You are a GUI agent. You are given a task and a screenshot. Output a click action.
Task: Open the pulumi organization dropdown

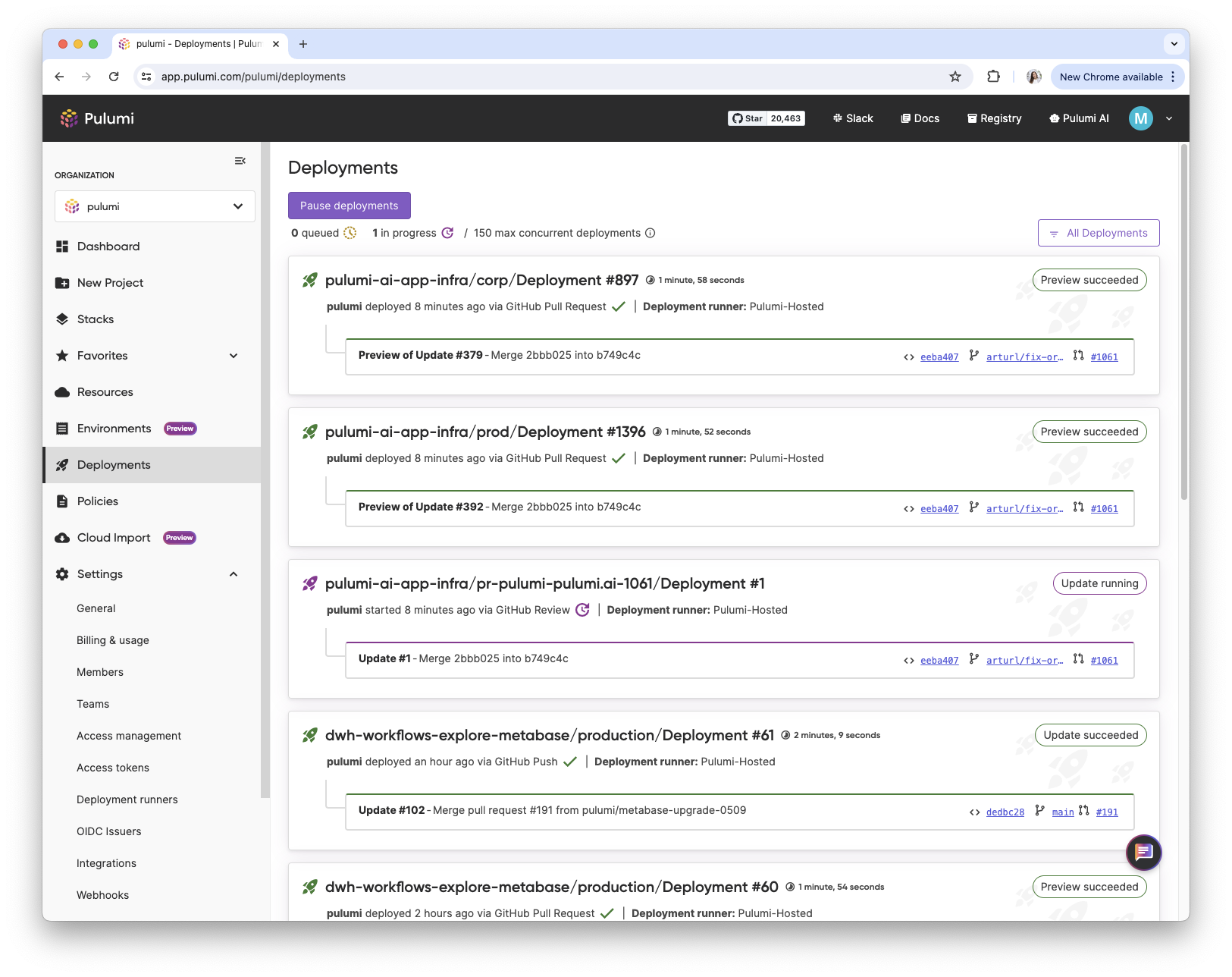155,206
